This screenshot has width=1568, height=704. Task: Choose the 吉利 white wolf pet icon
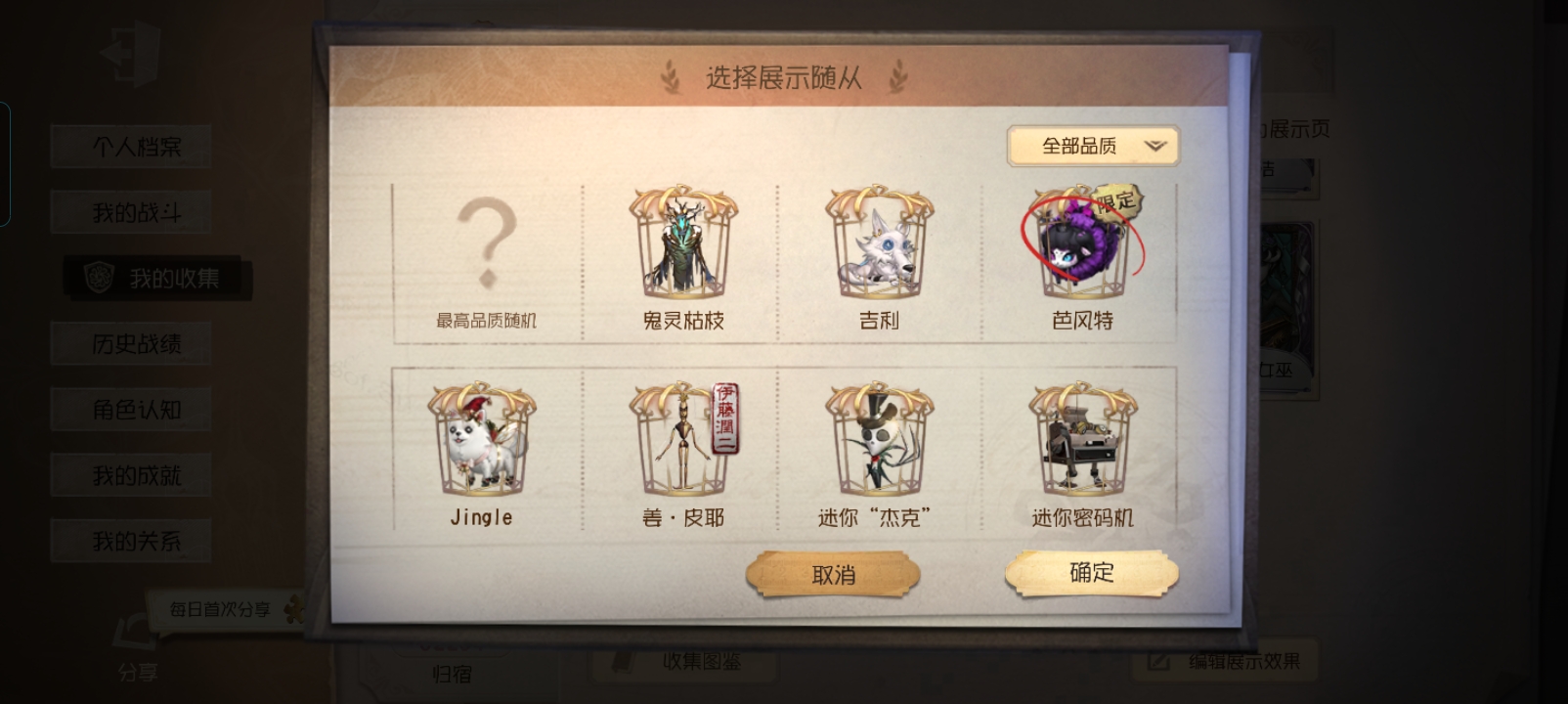click(x=879, y=242)
